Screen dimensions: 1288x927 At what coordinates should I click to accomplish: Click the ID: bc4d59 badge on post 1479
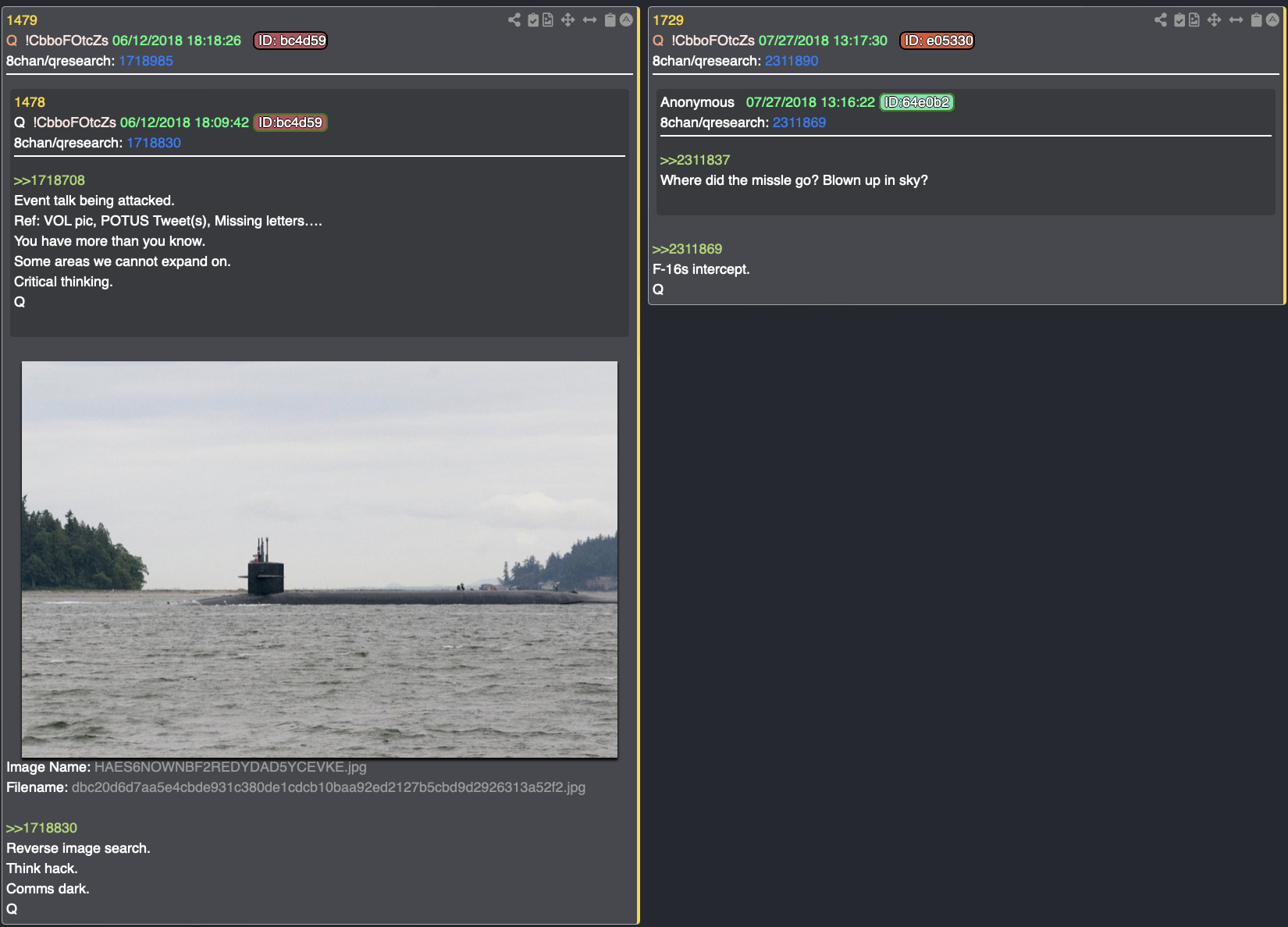pos(290,41)
